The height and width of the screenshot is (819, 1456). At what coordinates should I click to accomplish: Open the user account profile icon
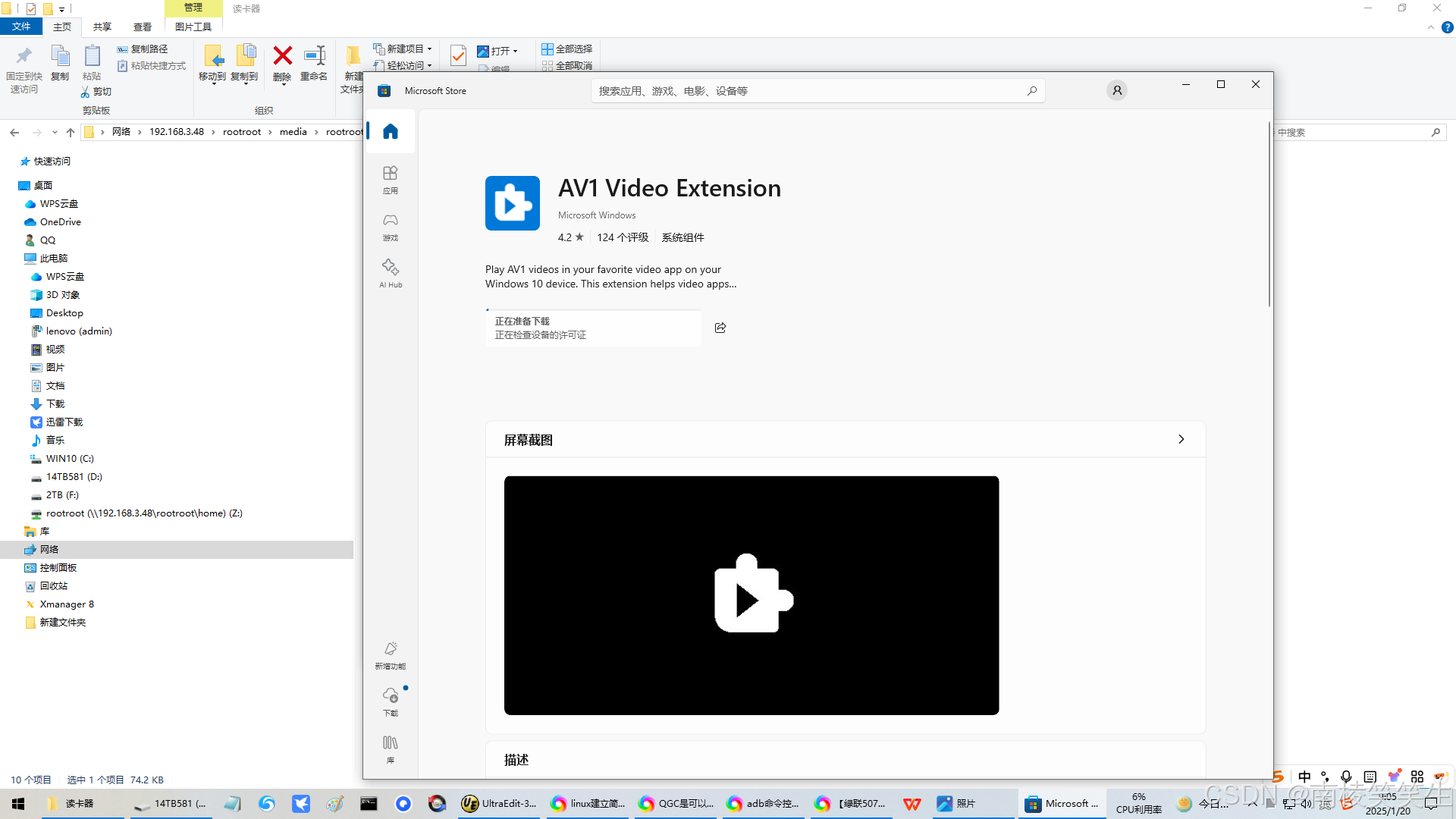(1116, 91)
